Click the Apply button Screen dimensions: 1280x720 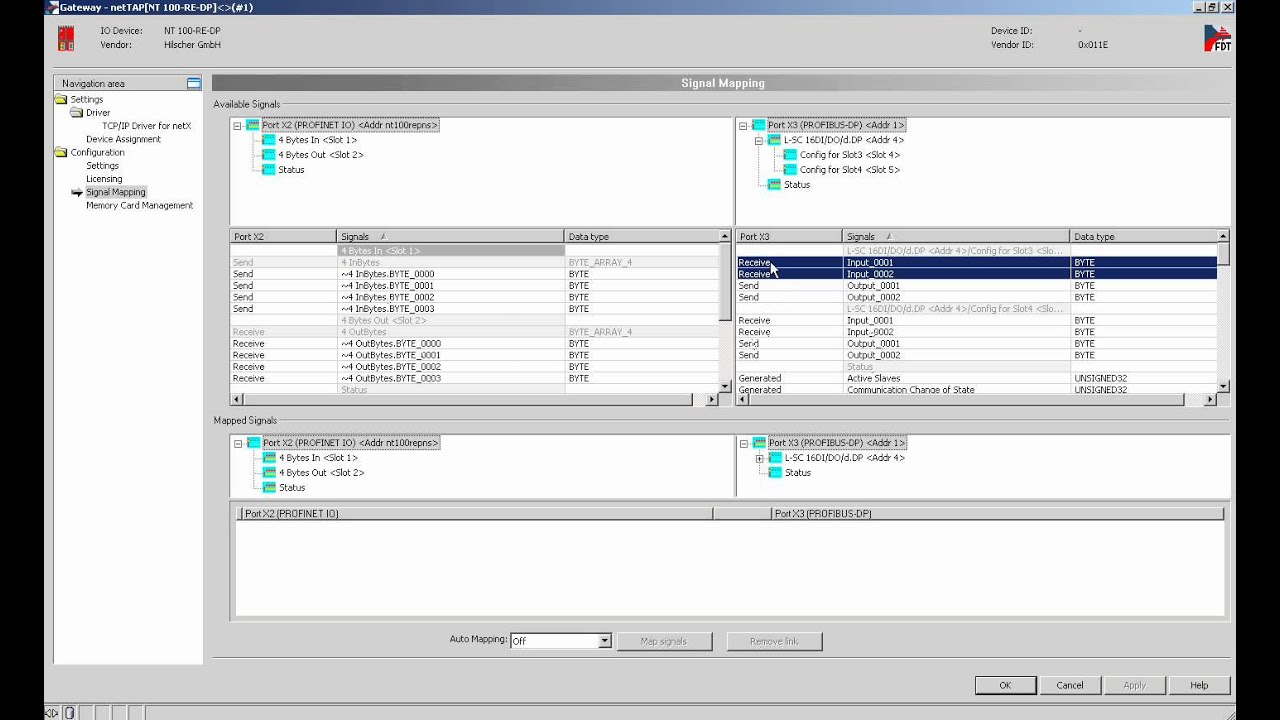click(x=1135, y=685)
